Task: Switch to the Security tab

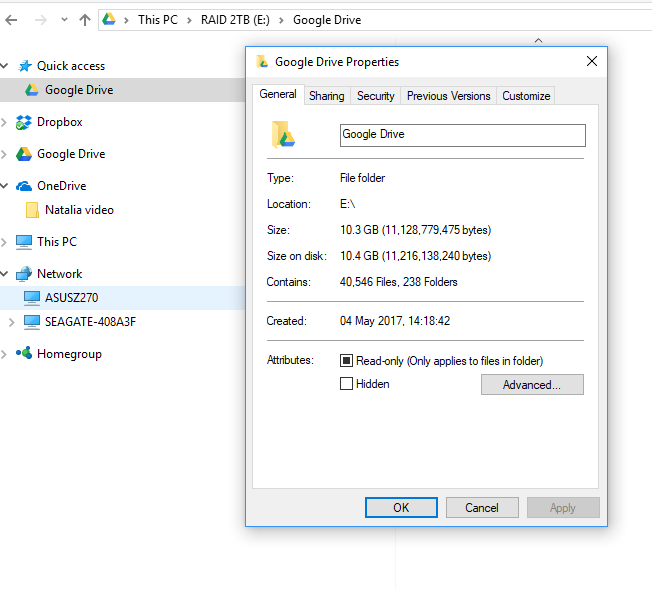Action: [375, 96]
